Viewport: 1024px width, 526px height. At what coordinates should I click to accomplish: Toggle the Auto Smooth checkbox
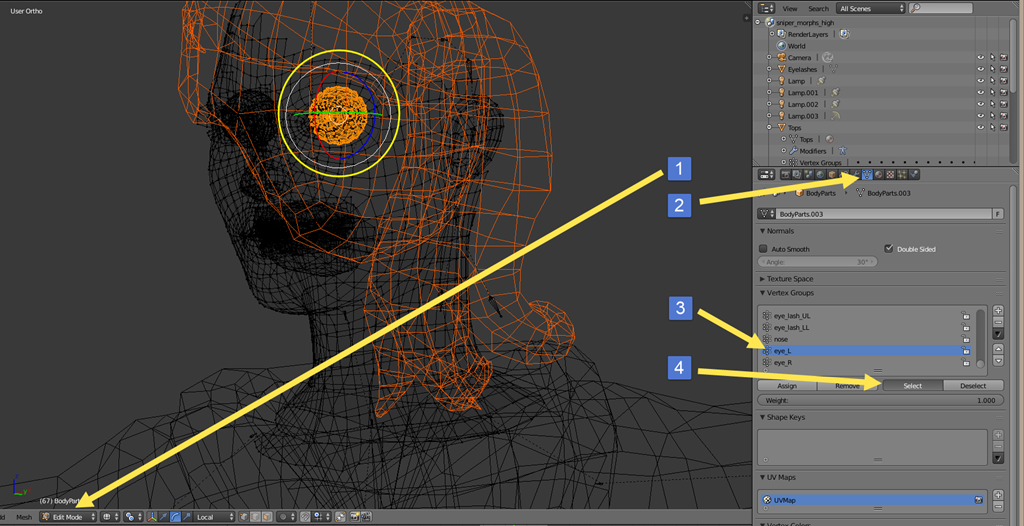(763, 249)
